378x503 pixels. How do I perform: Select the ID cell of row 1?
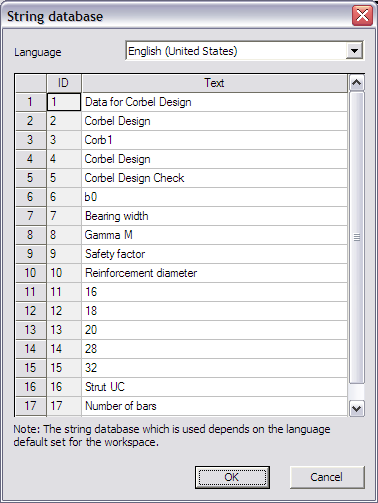64,102
